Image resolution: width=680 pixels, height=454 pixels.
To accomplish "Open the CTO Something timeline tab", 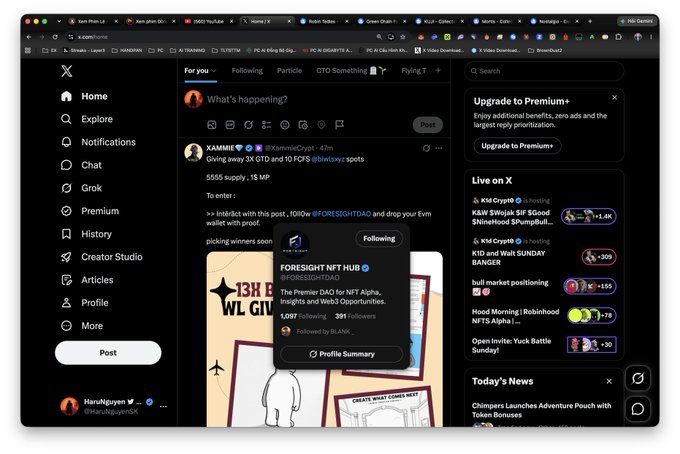I will point(350,71).
